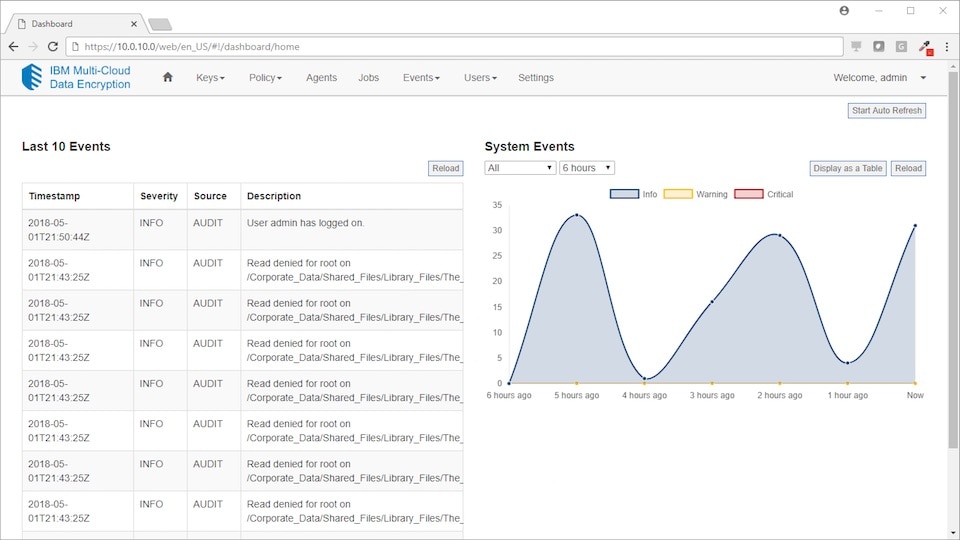The image size is (960, 540).
Task: Open the Chrome three-dot menu
Action: point(947,47)
